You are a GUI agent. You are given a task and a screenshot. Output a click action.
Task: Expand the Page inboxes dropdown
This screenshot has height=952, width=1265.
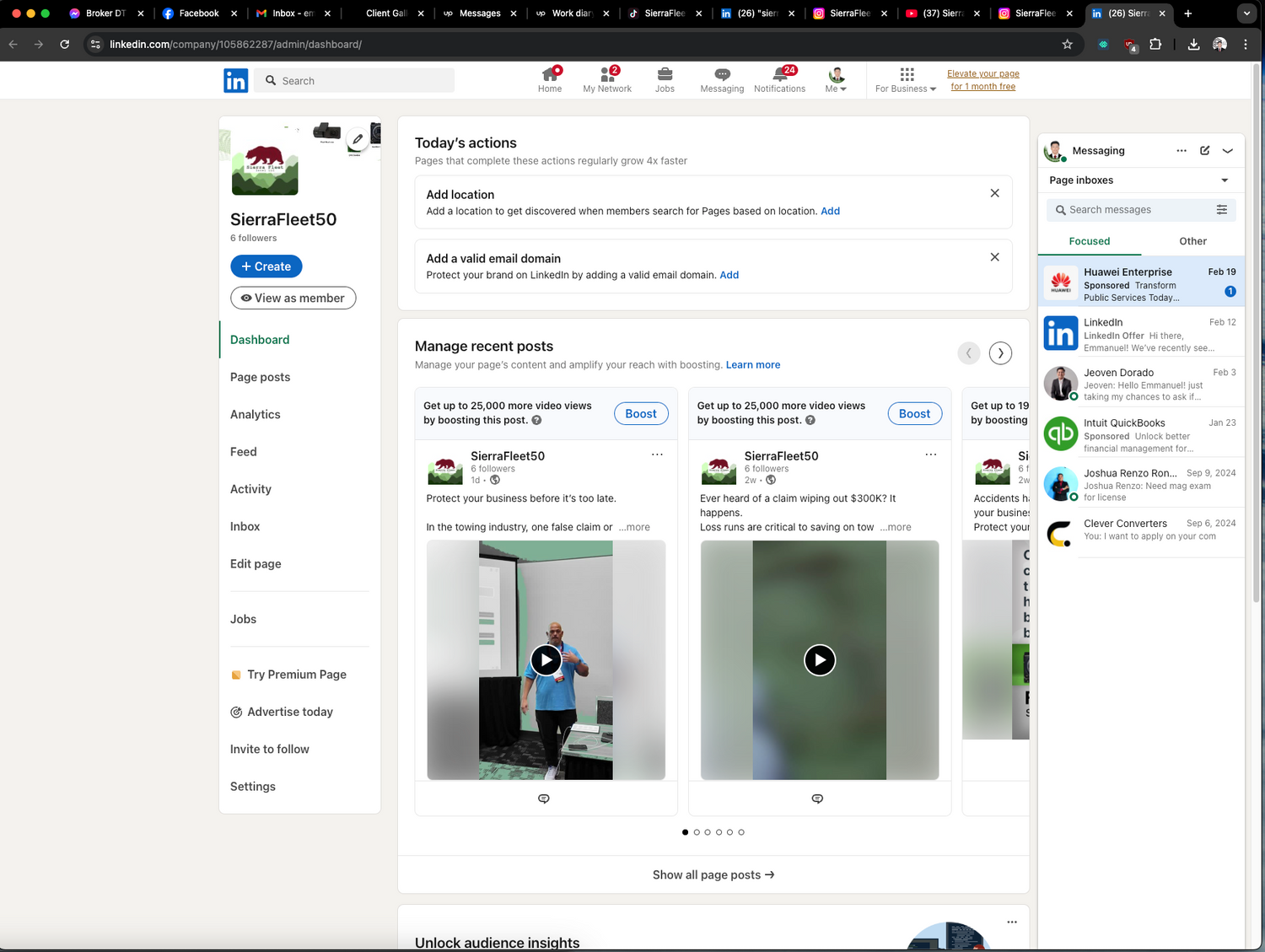click(1140, 180)
